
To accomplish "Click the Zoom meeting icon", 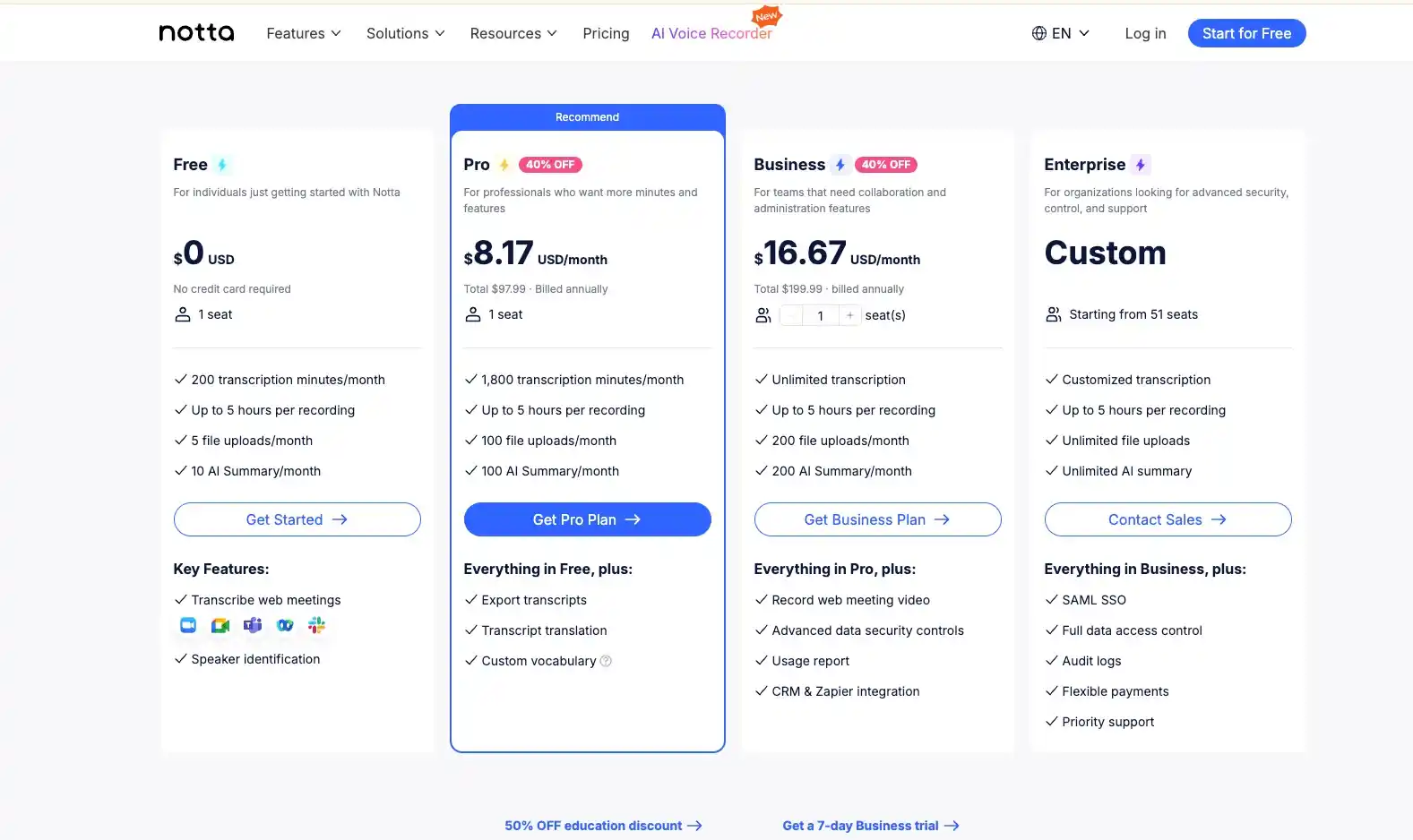I will coord(188,625).
